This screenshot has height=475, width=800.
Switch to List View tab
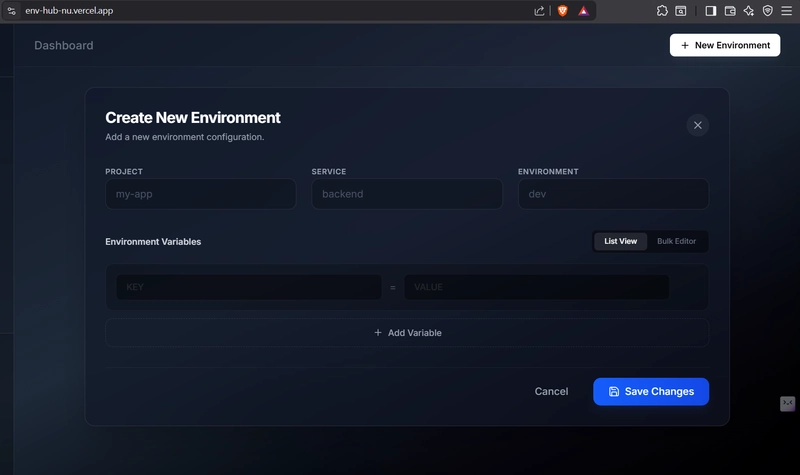620,241
